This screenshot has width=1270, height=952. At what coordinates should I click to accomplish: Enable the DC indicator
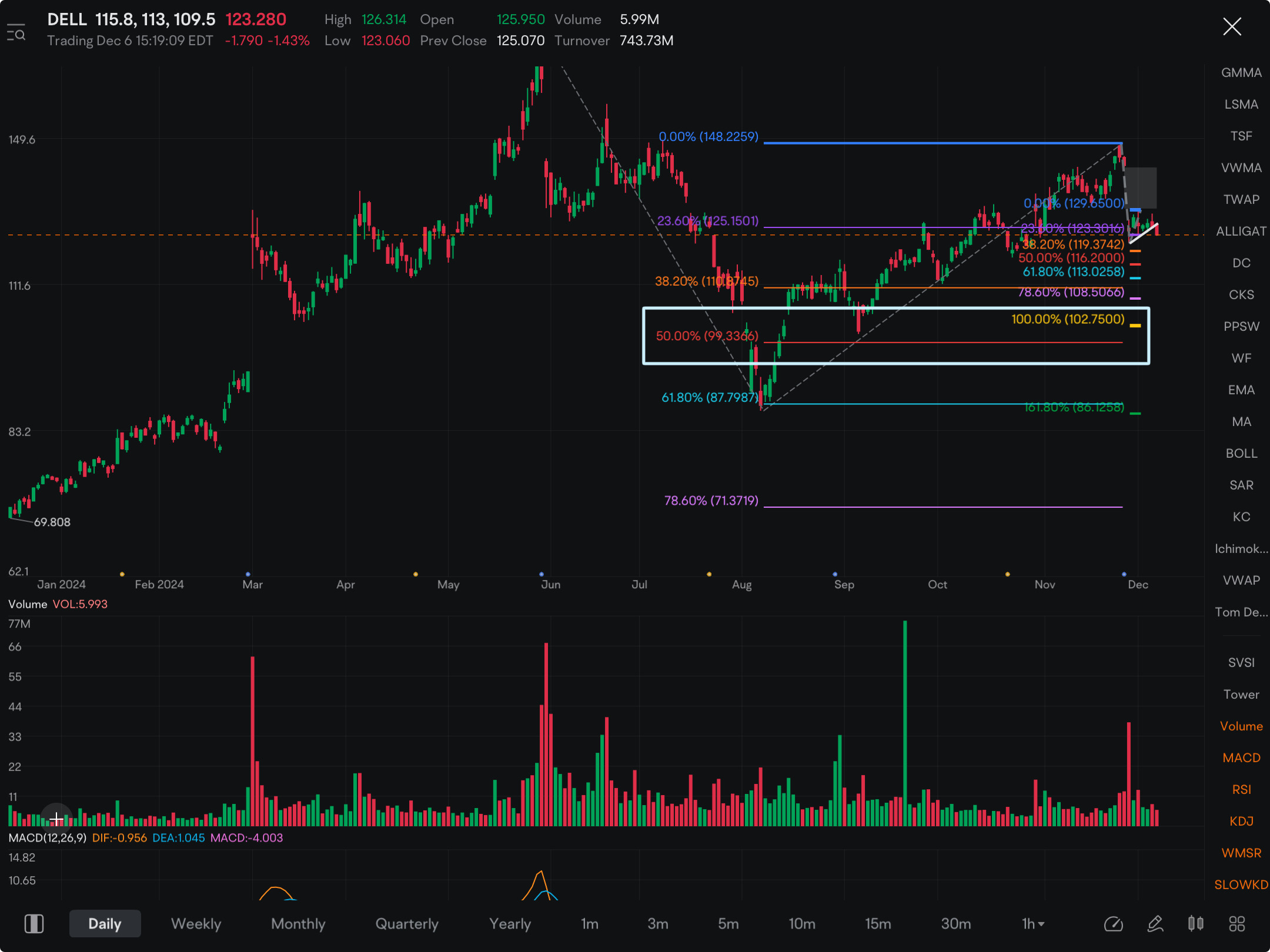[1241, 263]
